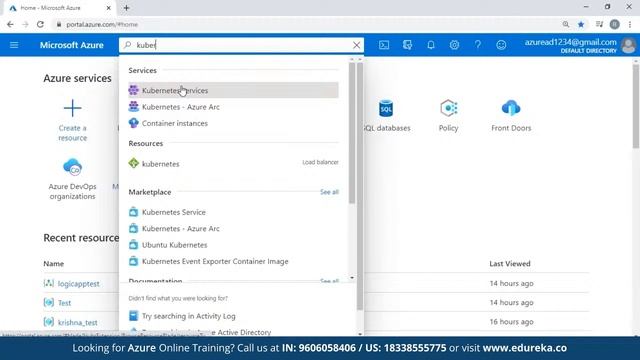
Task: Open Chrome three-dot menu
Action: 630,24
